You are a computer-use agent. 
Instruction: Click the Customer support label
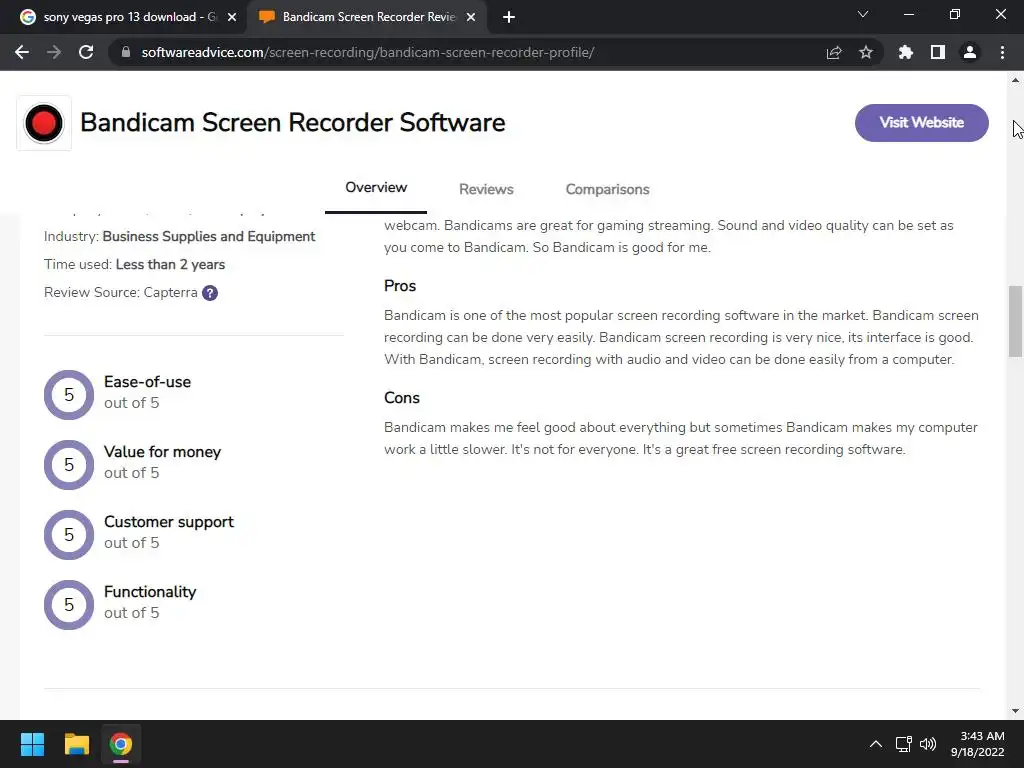(x=168, y=522)
